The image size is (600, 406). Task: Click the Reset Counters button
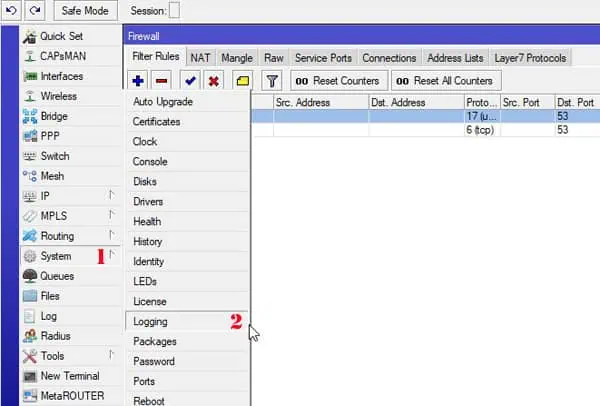(x=339, y=81)
